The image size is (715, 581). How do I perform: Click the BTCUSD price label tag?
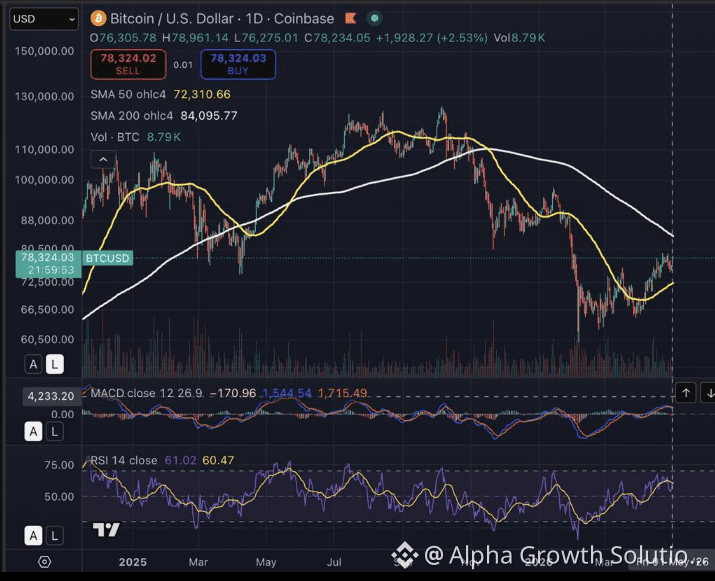point(108,259)
